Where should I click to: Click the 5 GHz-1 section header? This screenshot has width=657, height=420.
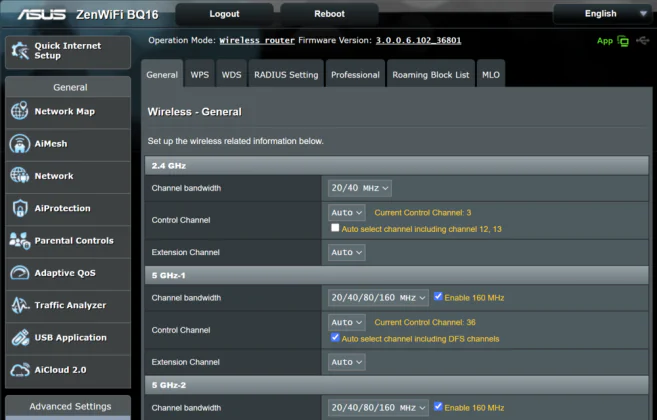tap(396, 275)
